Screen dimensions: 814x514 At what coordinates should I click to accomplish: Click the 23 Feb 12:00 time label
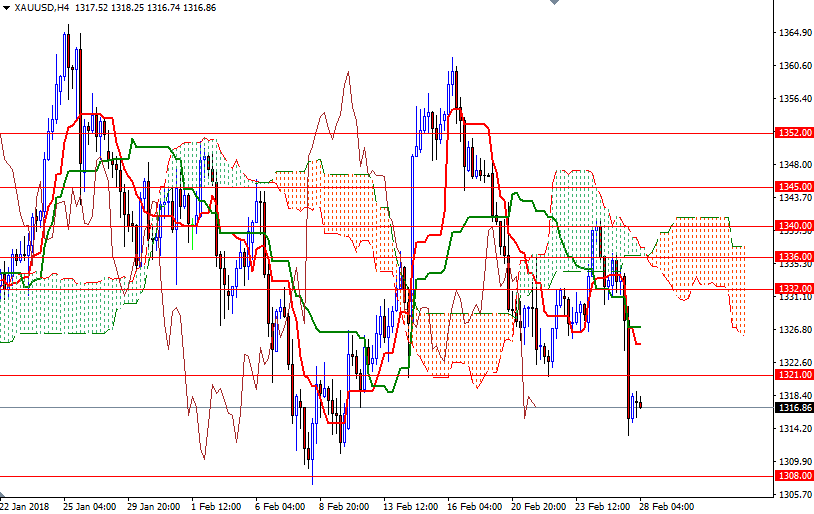coord(602,506)
